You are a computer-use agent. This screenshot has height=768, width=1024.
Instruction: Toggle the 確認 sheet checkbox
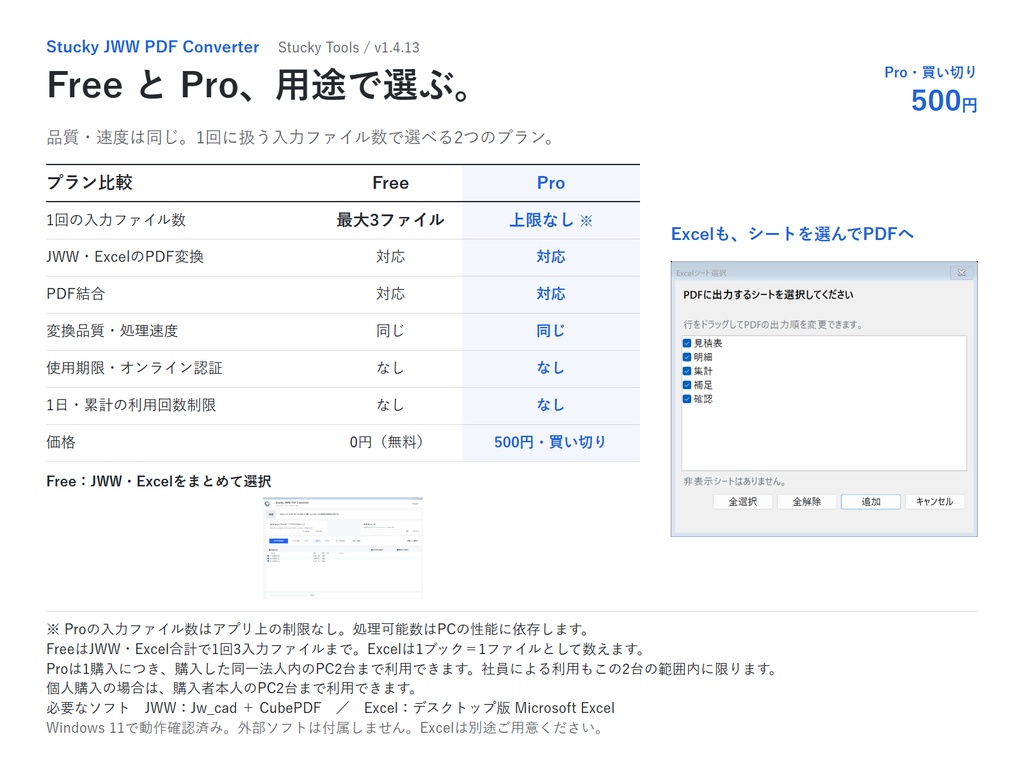click(x=687, y=398)
